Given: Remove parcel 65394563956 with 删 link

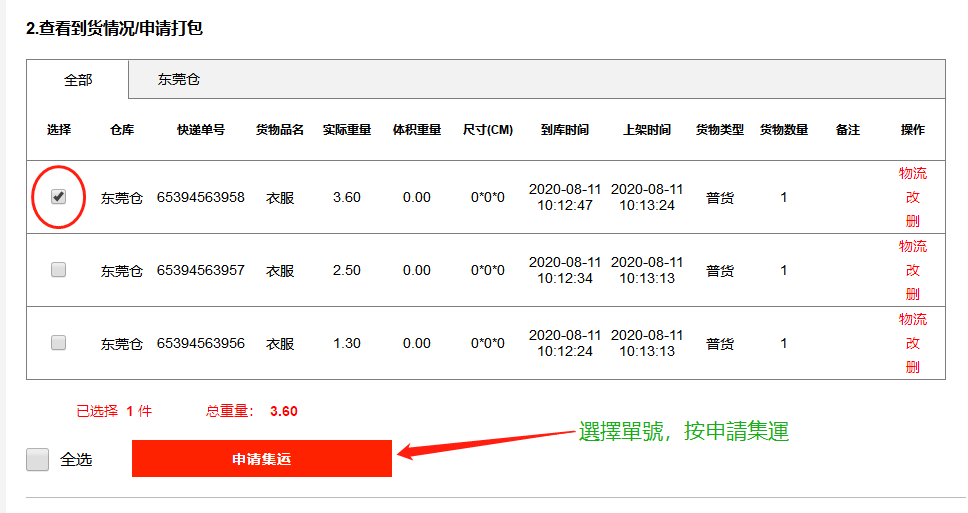Looking at the screenshot, I should pyautogui.click(x=912, y=367).
